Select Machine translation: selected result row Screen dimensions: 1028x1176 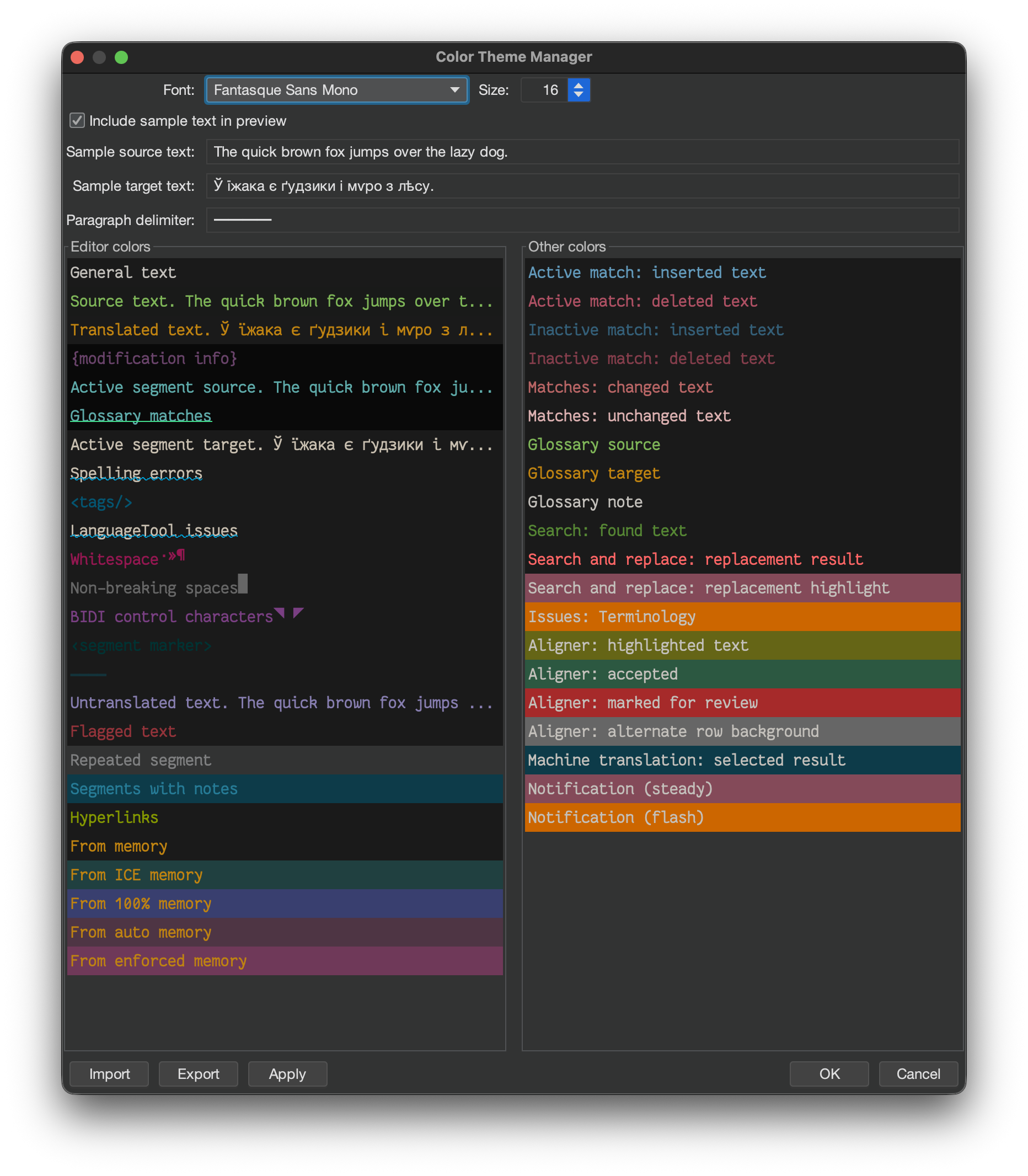pyautogui.click(x=742, y=760)
